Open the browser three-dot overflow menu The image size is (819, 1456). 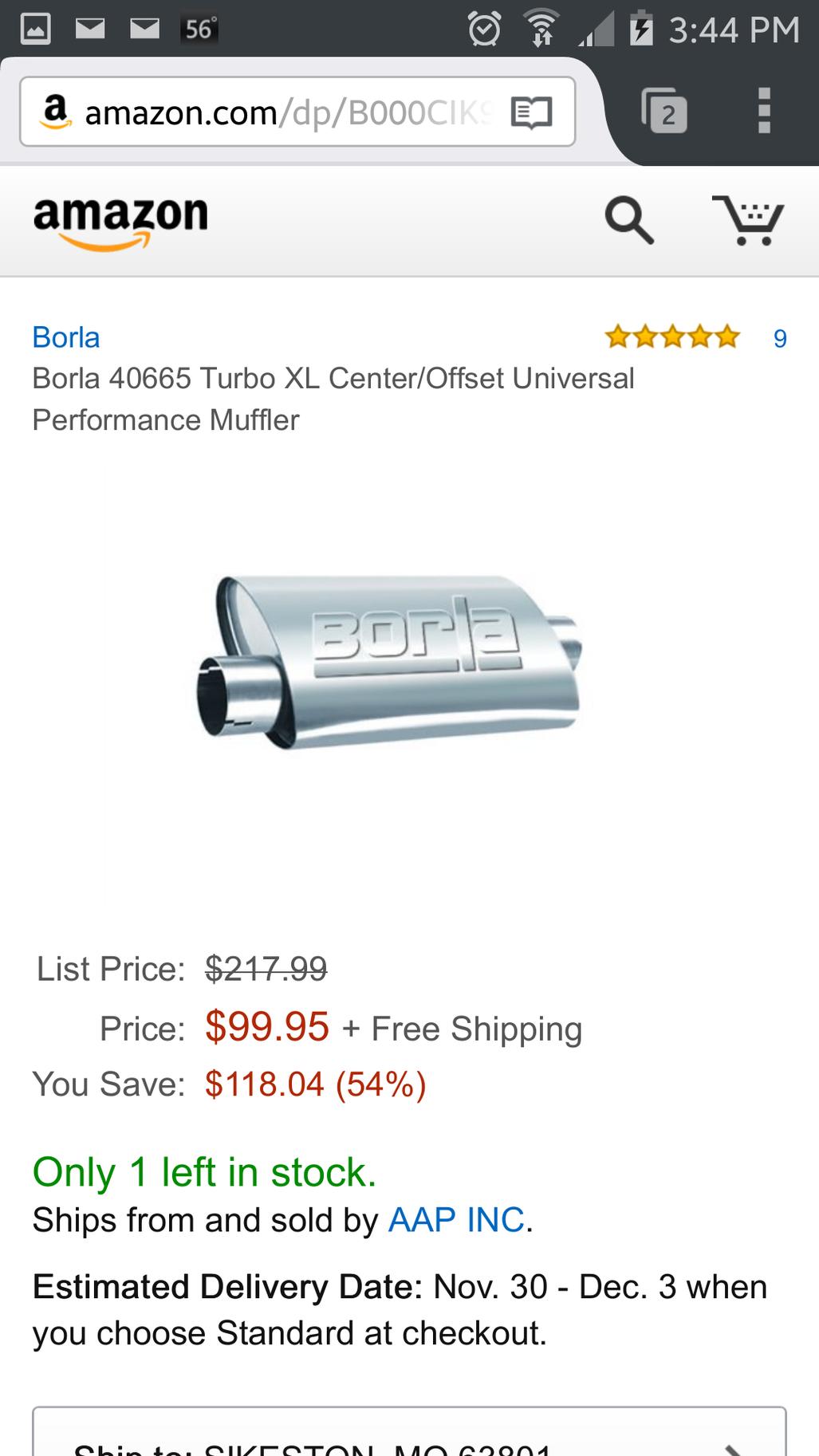[x=764, y=110]
